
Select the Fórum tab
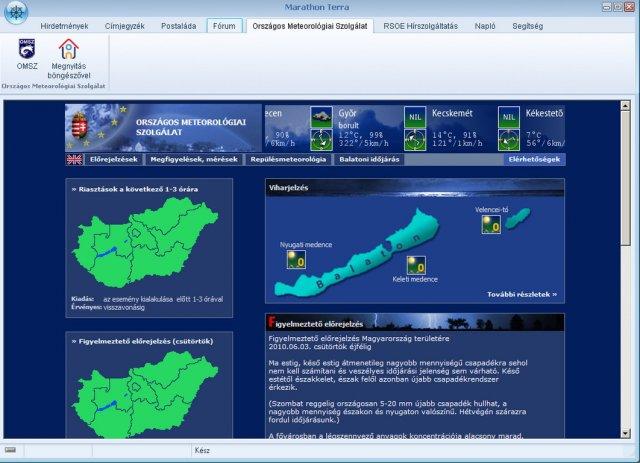pyautogui.click(x=223, y=25)
